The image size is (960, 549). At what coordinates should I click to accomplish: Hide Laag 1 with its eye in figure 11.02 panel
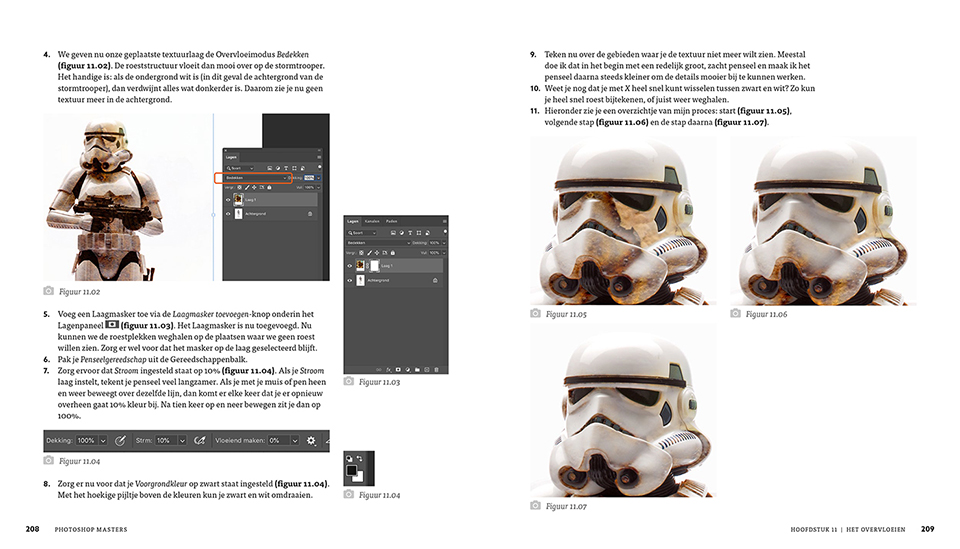[228, 200]
